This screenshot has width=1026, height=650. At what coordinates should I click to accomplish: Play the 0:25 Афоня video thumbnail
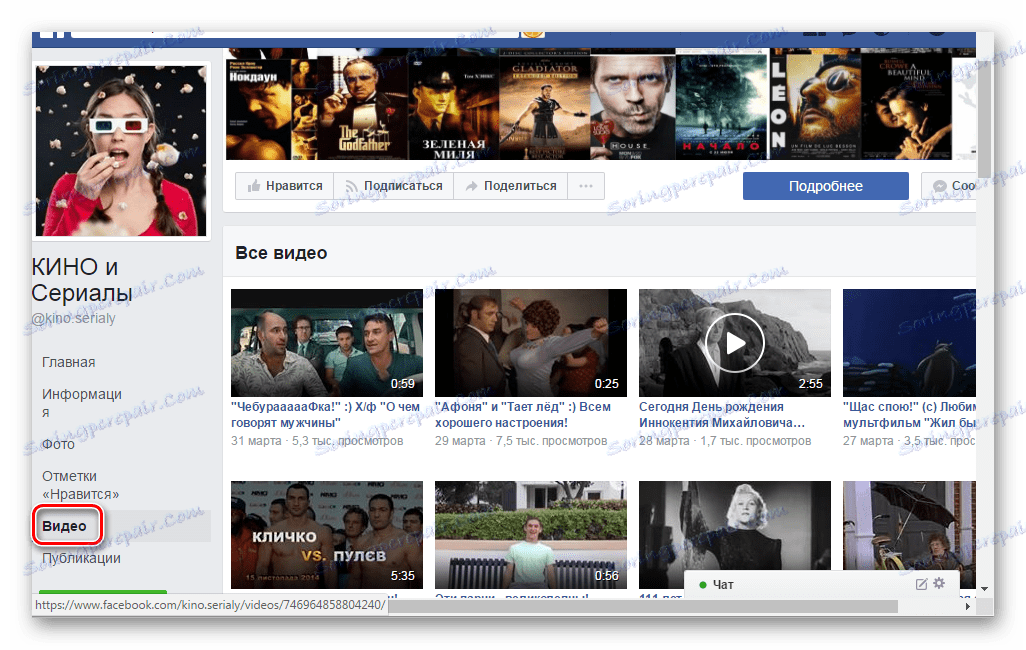[x=531, y=342]
